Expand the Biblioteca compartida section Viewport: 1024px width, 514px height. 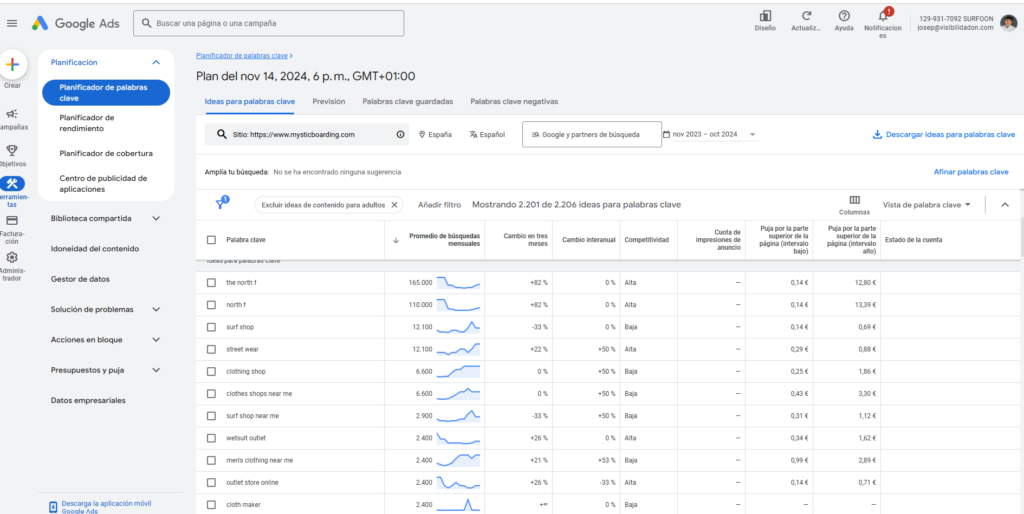coord(105,218)
